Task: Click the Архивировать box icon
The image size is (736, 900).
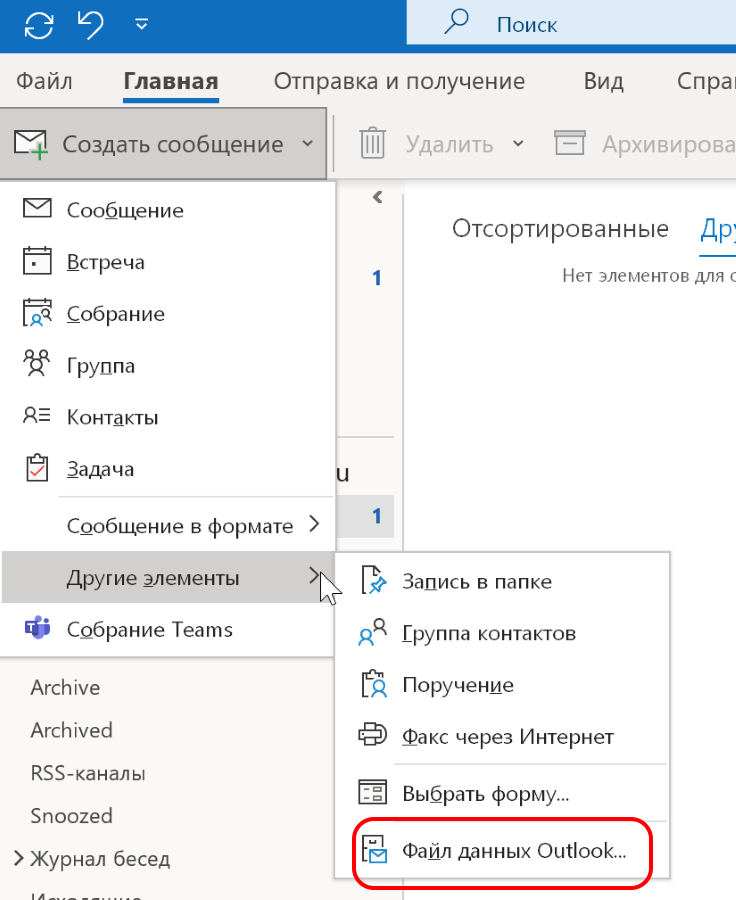Action: (x=570, y=142)
